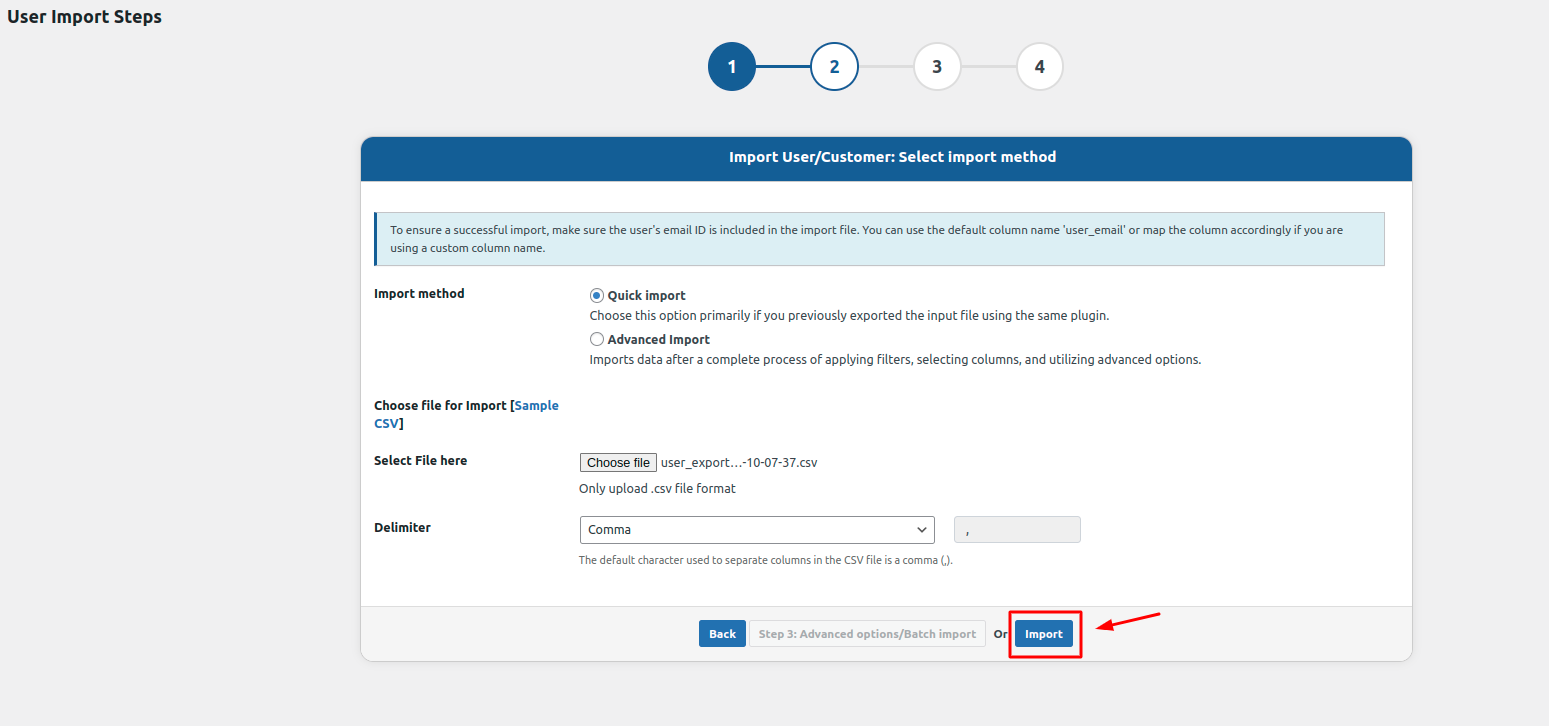Click step 1 circle in progress indicator
The width and height of the screenshot is (1549, 726).
click(731, 67)
